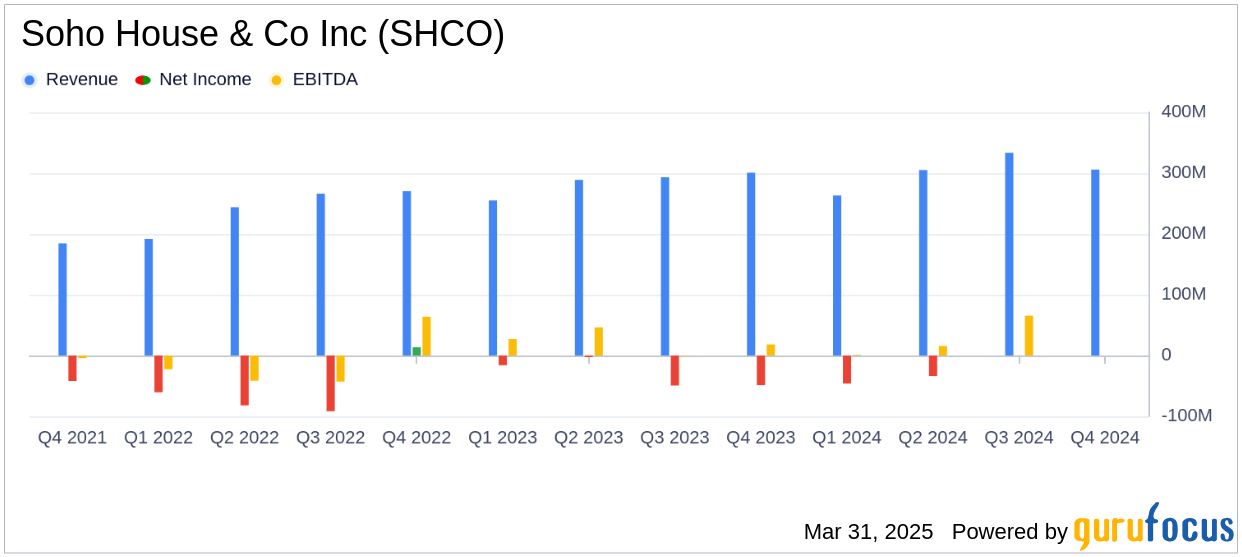Click the Q4 2022 green net income bar
1242x557 pixels.
[416, 351]
